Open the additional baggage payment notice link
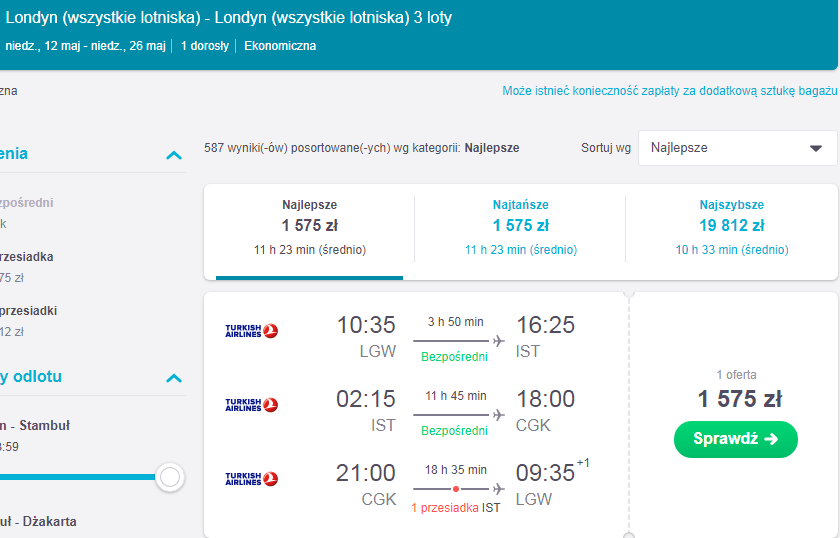 670,91
